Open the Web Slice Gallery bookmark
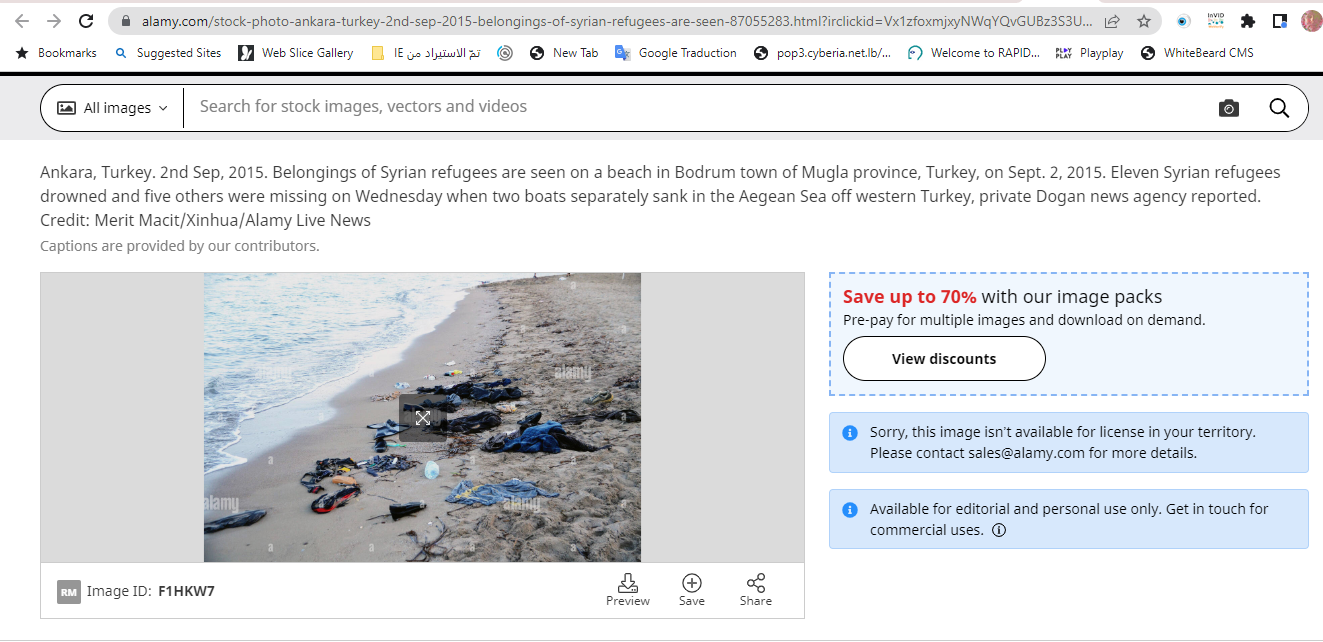This screenshot has height=642, width=1323. [296, 53]
